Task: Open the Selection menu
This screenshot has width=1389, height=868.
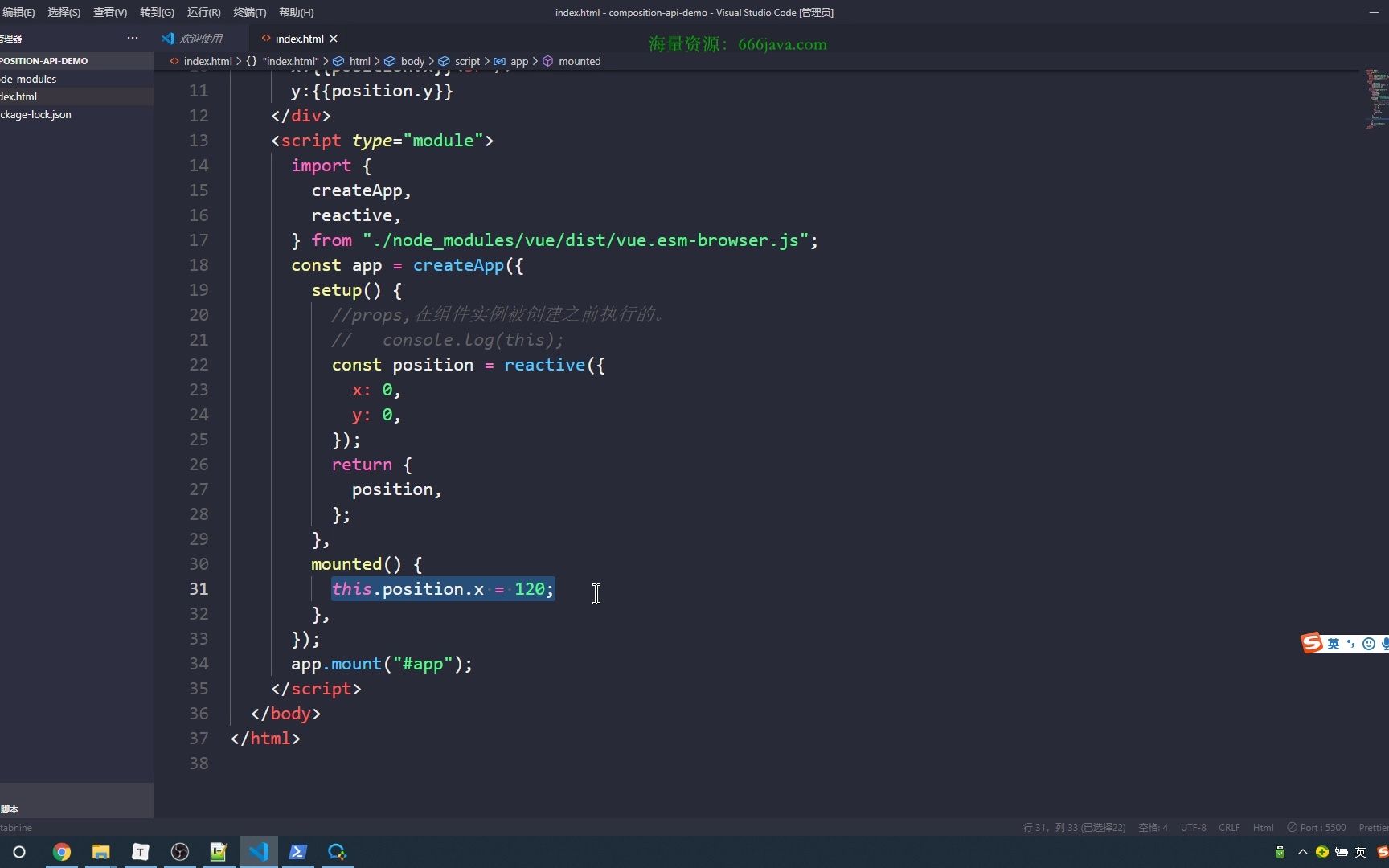Action: (x=64, y=12)
